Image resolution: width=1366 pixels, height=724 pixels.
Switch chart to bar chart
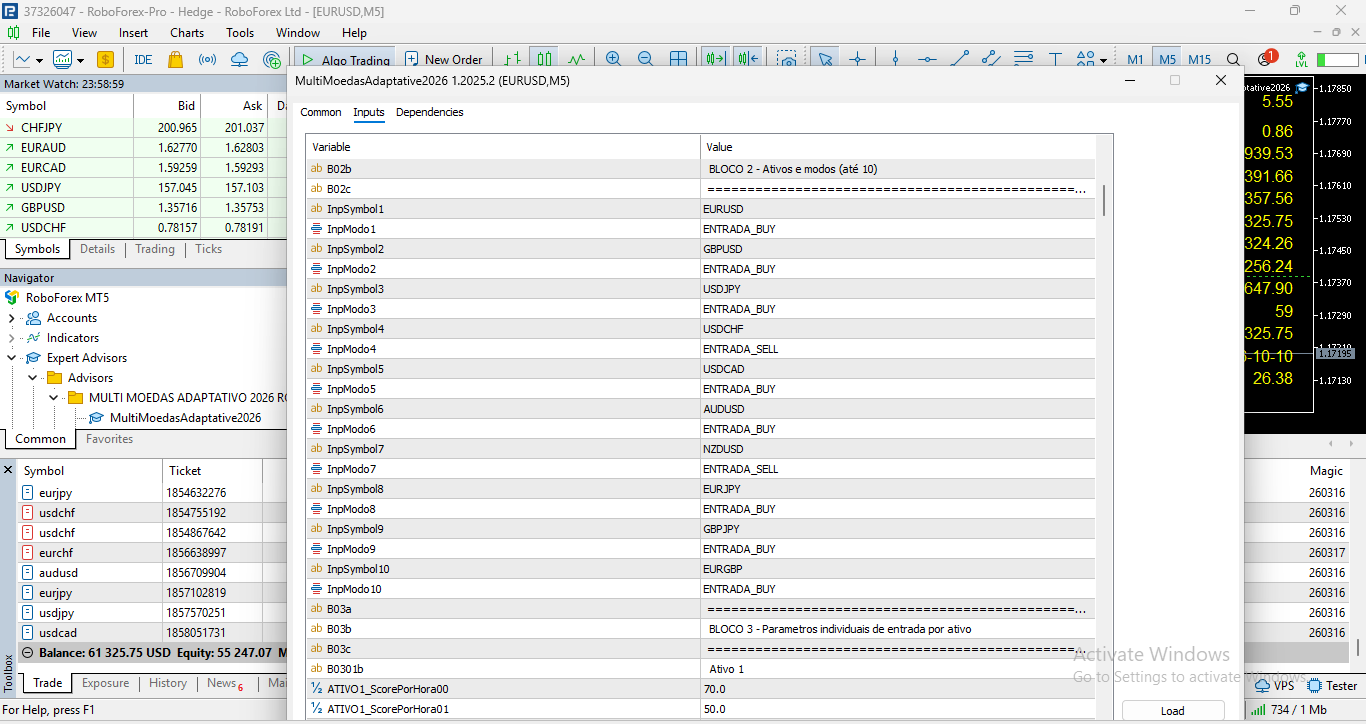coord(511,60)
